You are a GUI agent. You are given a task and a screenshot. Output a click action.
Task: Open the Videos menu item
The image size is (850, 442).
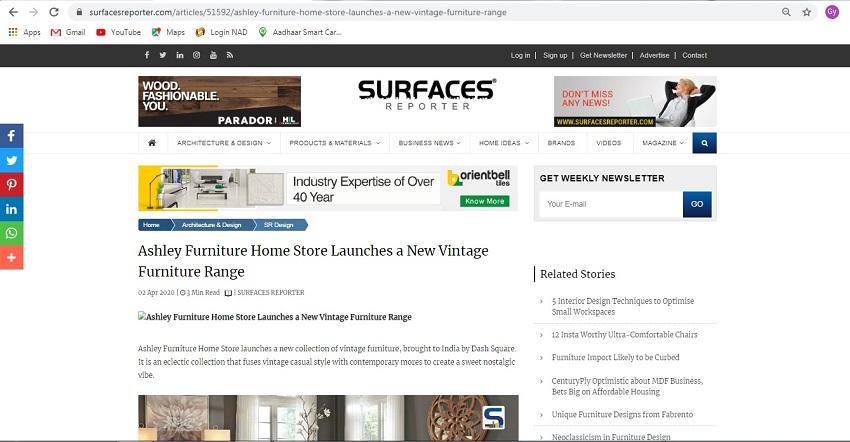[x=609, y=143]
